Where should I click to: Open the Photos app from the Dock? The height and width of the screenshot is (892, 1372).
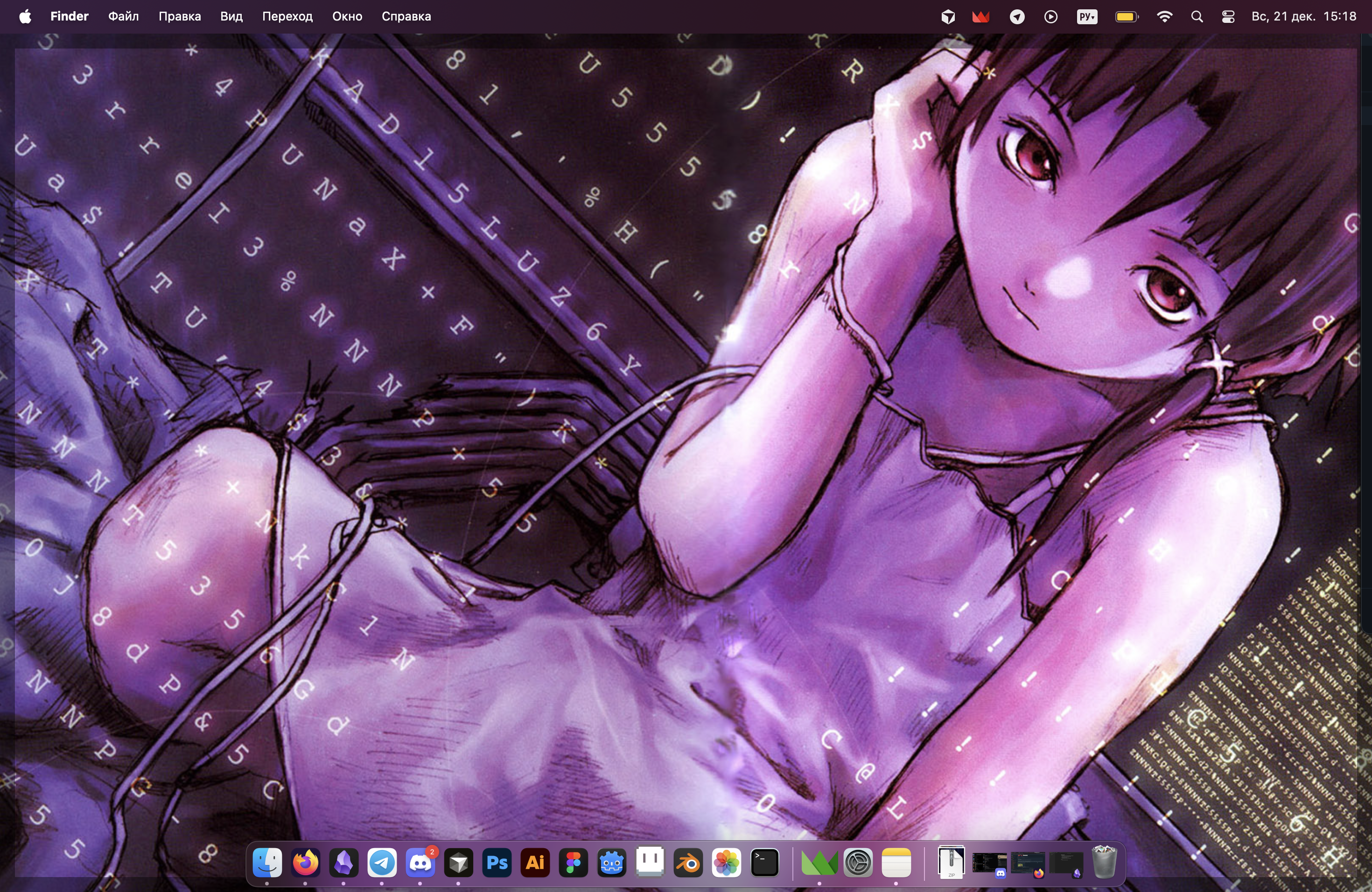pos(726,863)
